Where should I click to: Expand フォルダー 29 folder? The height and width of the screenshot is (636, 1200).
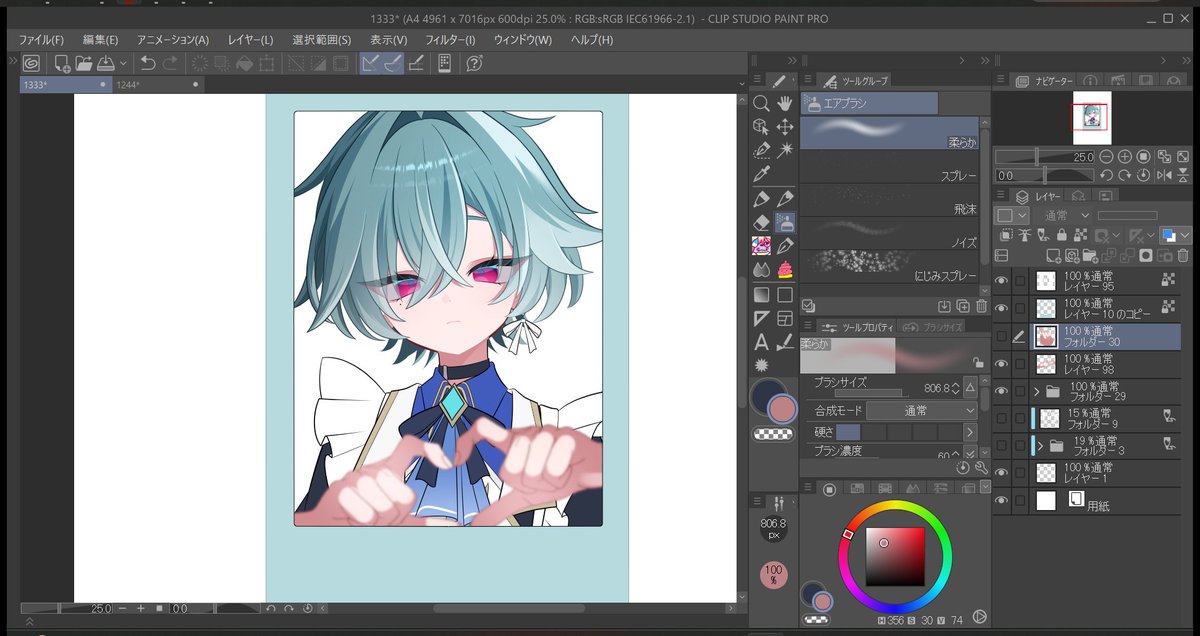pyautogui.click(x=1037, y=391)
